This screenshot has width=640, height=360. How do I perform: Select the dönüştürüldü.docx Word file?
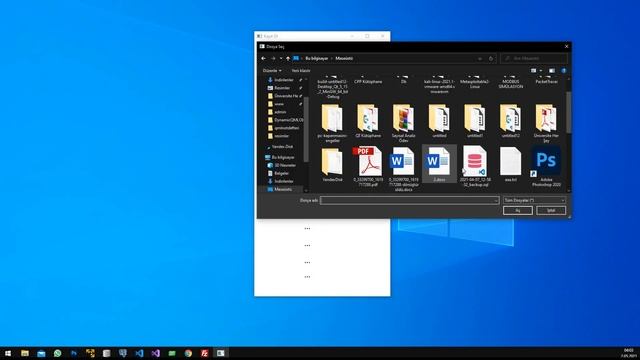click(403, 169)
